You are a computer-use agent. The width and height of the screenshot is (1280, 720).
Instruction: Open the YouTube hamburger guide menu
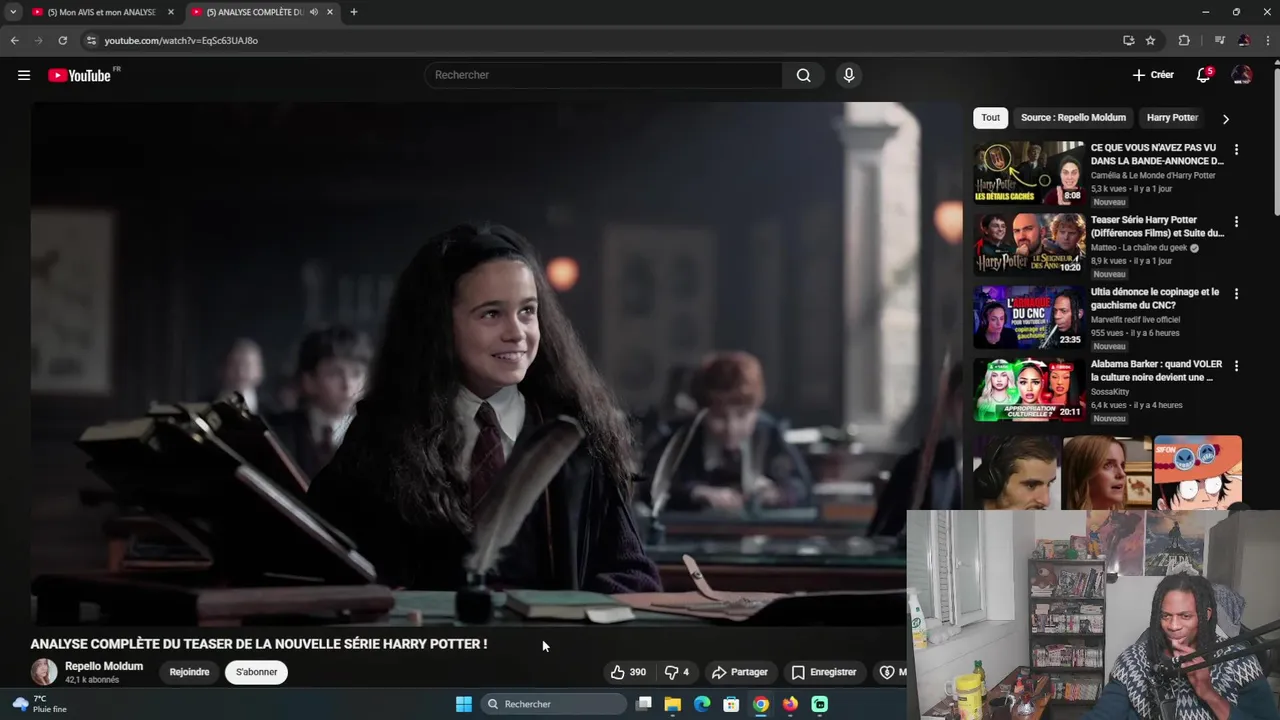[x=24, y=75]
